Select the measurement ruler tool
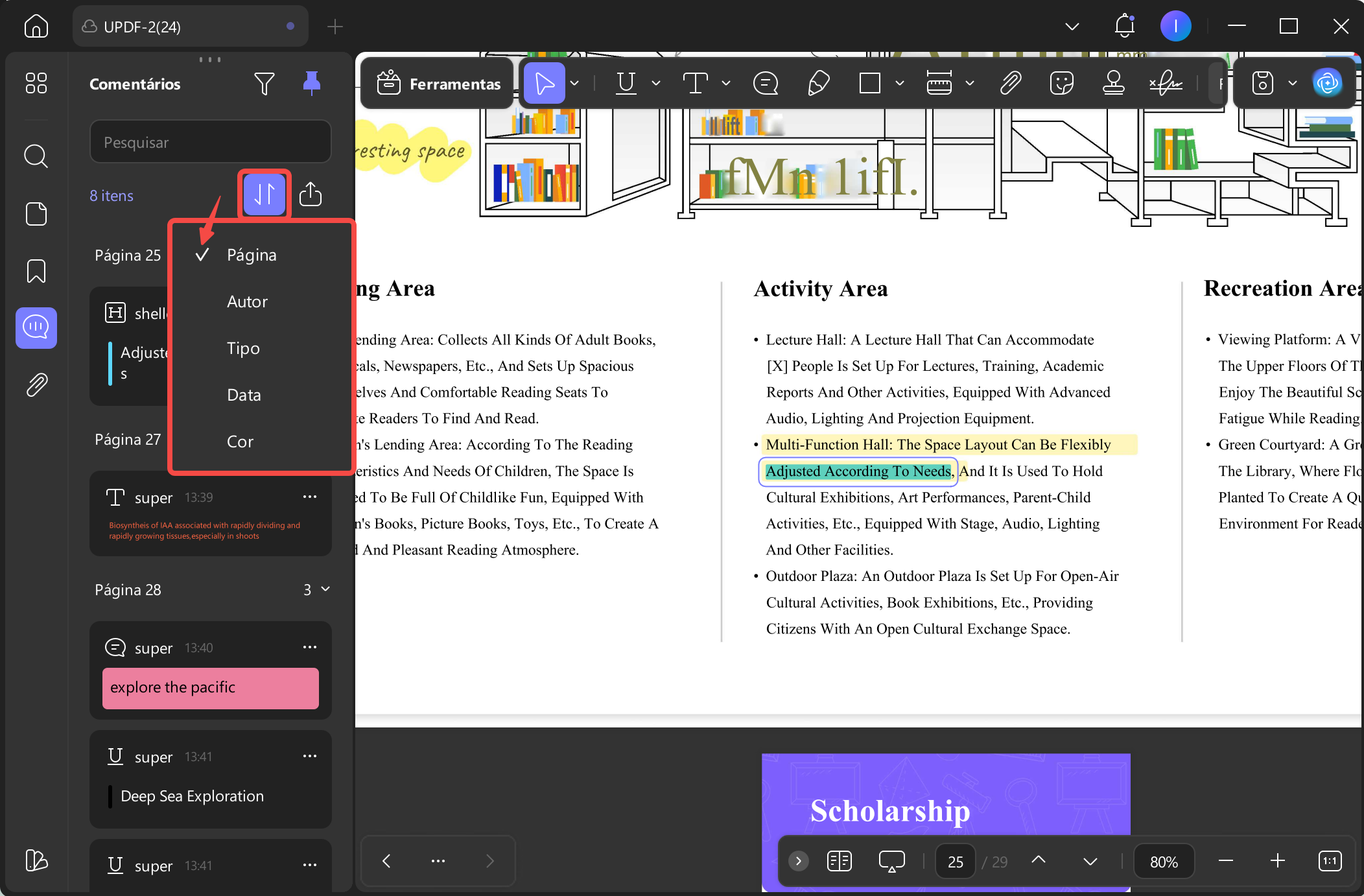Viewport: 1364px width, 896px height. (x=939, y=83)
